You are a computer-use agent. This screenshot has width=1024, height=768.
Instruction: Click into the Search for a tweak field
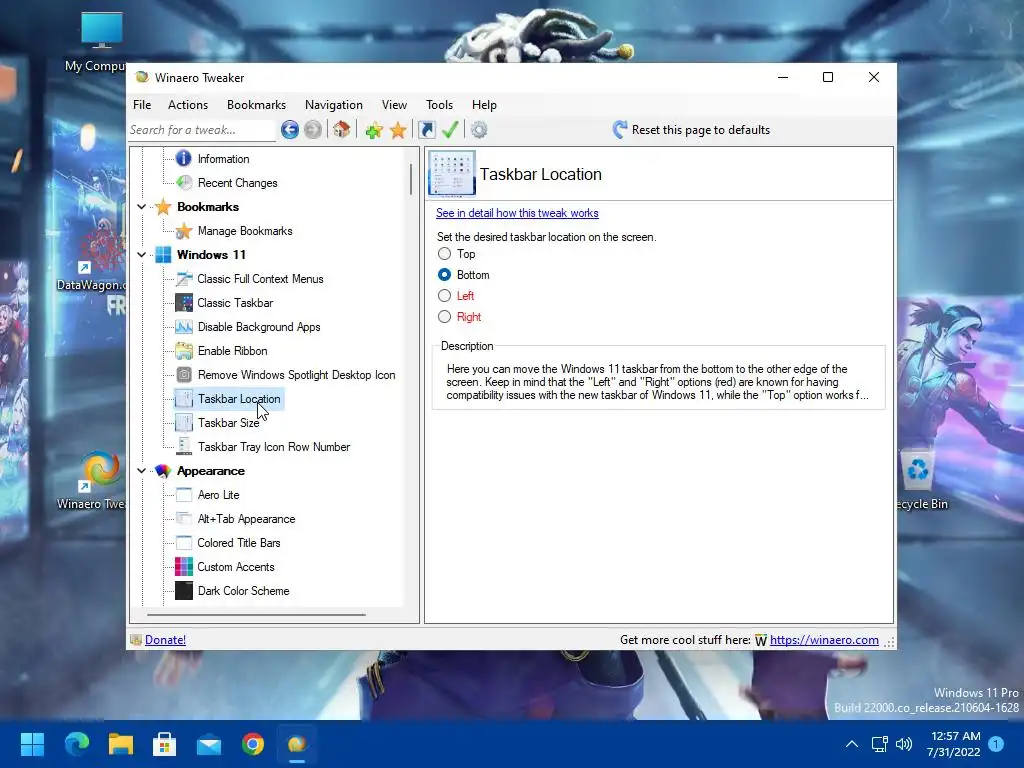(x=202, y=130)
